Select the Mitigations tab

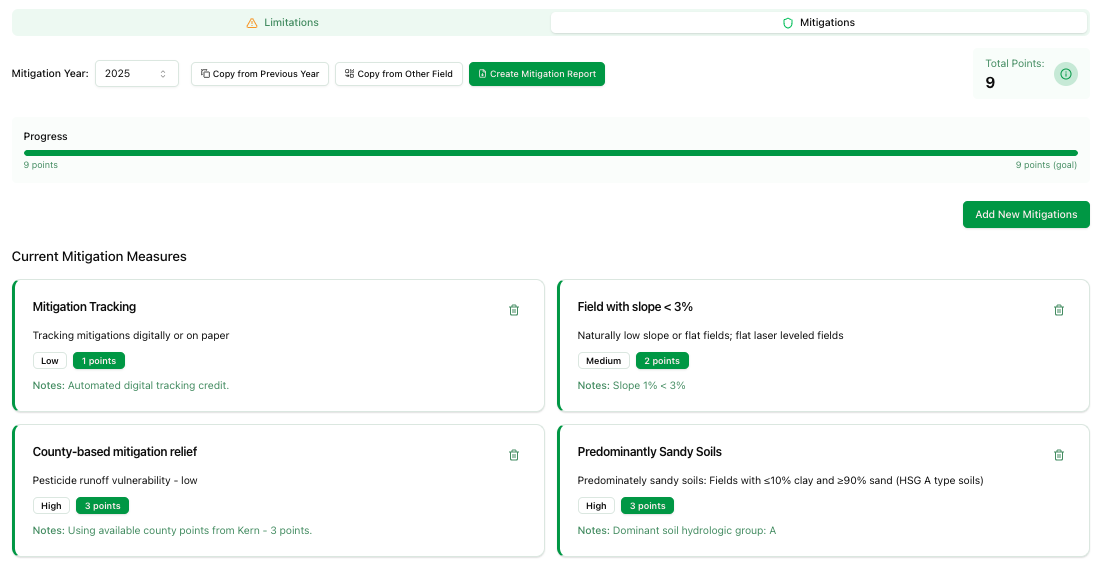tap(819, 23)
